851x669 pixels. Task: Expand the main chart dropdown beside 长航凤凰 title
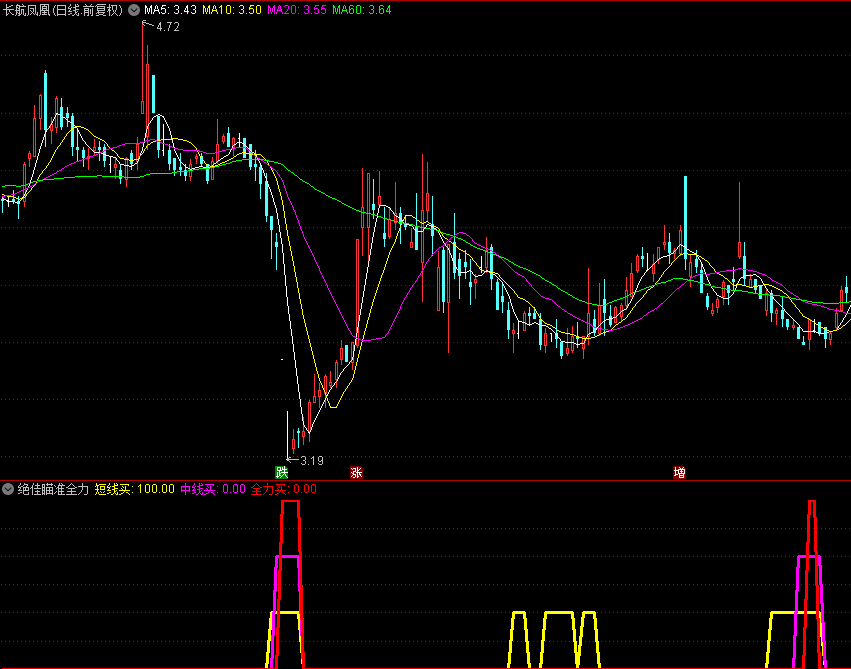click(x=134, y=10)
